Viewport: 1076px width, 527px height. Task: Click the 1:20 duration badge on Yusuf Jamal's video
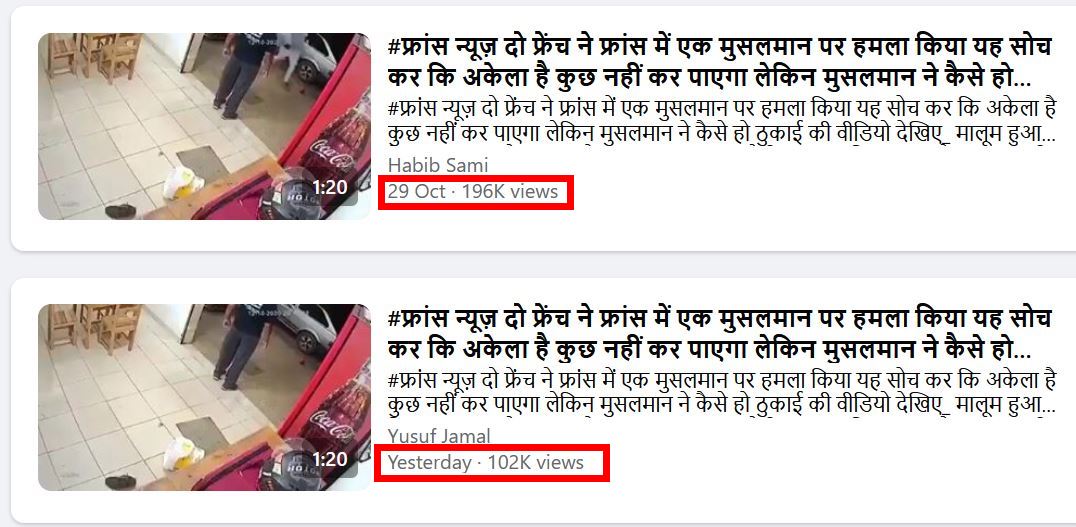329,458
